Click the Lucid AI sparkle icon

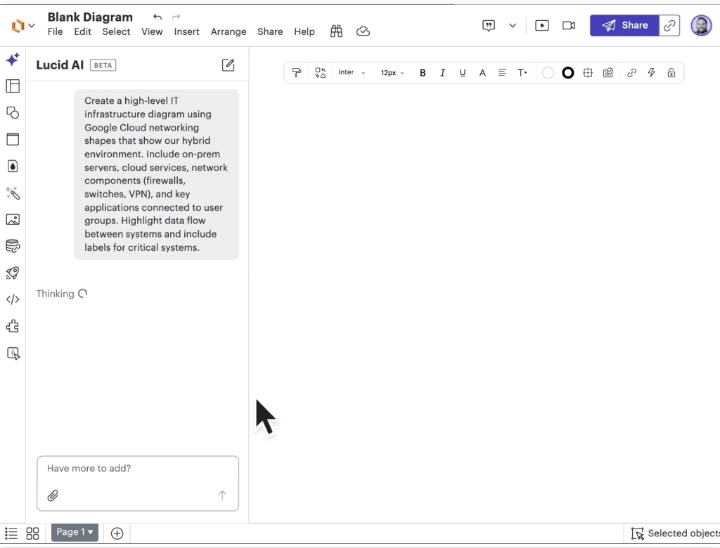coord(13,60)
